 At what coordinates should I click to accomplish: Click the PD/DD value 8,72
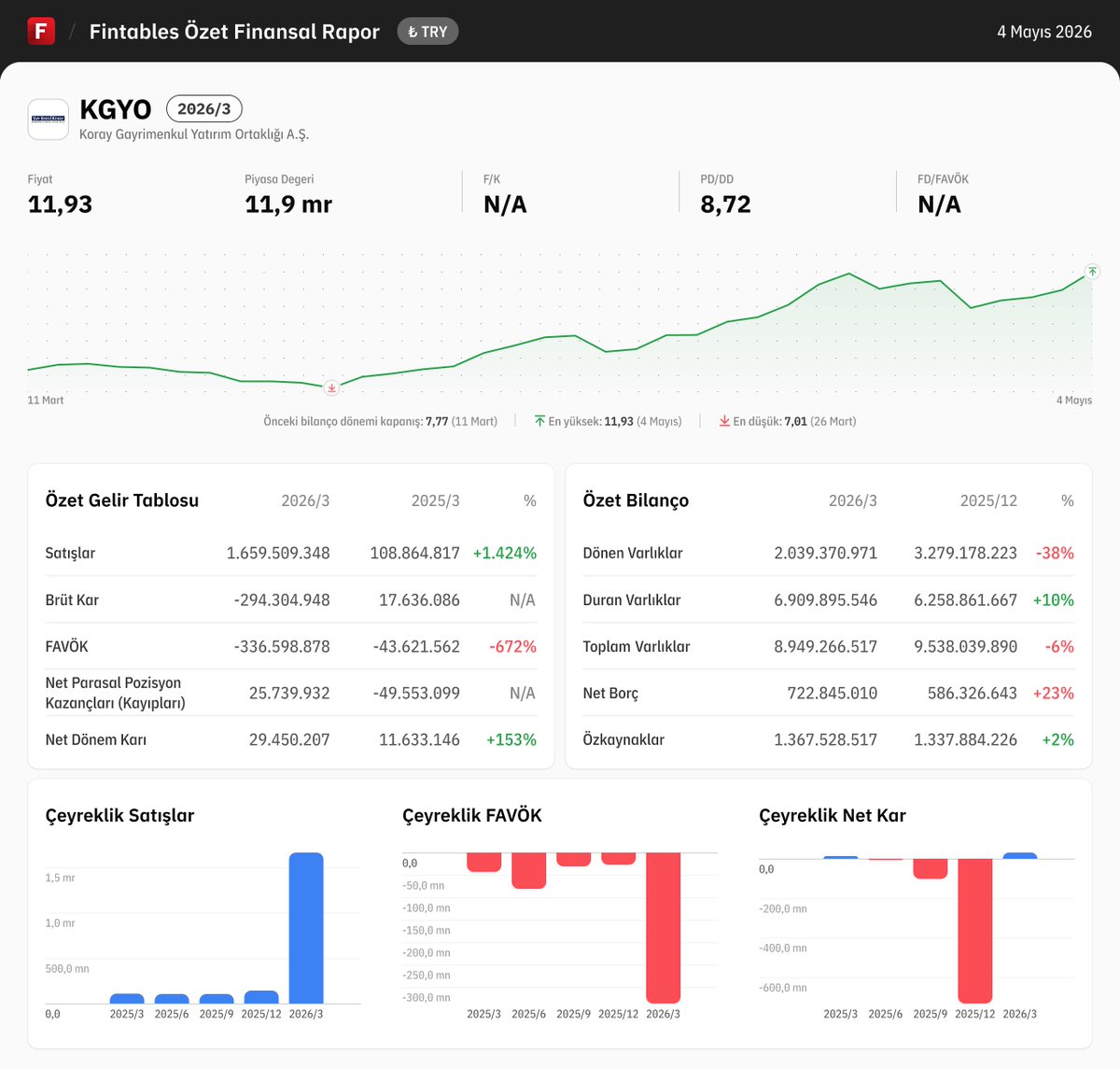[725, 204]
